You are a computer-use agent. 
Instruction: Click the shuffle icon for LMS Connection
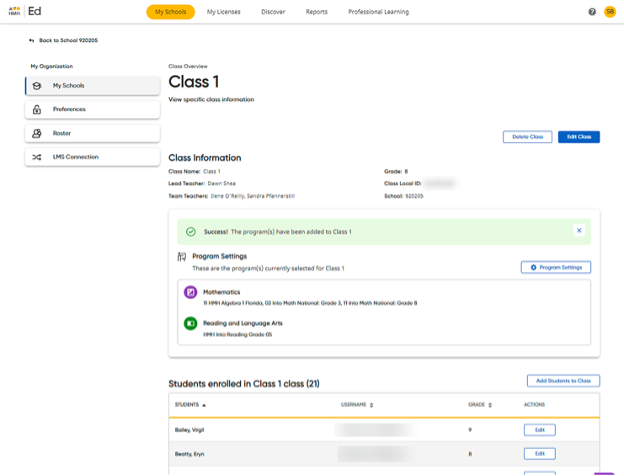37,157
